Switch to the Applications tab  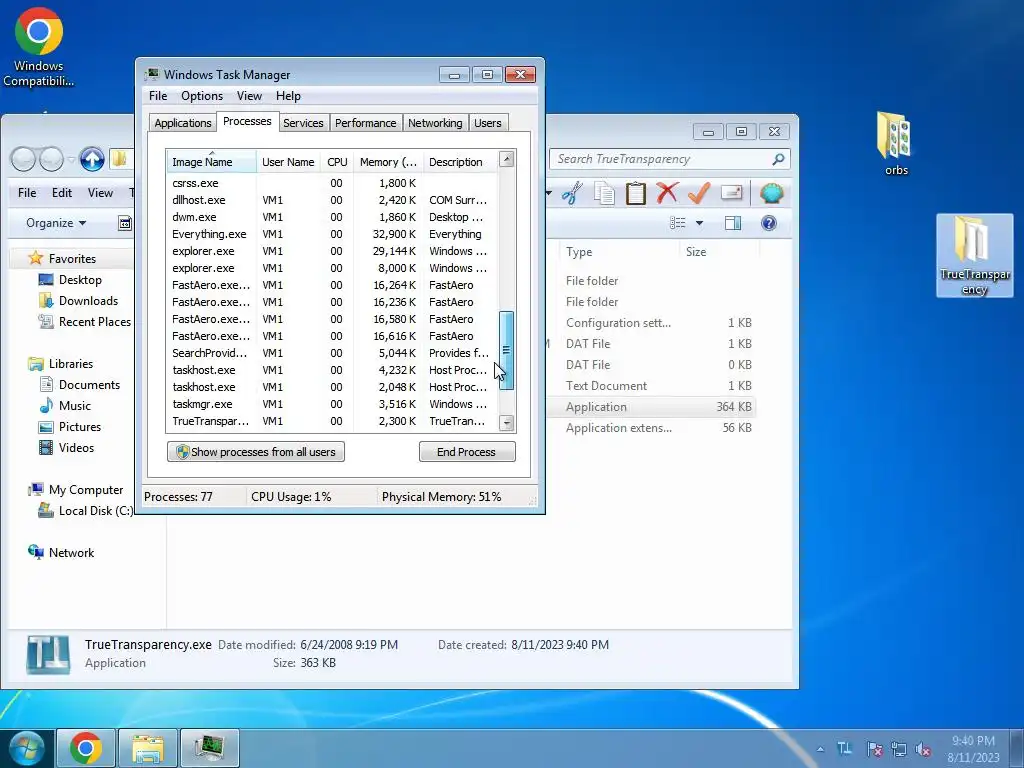tap(182, 123)
